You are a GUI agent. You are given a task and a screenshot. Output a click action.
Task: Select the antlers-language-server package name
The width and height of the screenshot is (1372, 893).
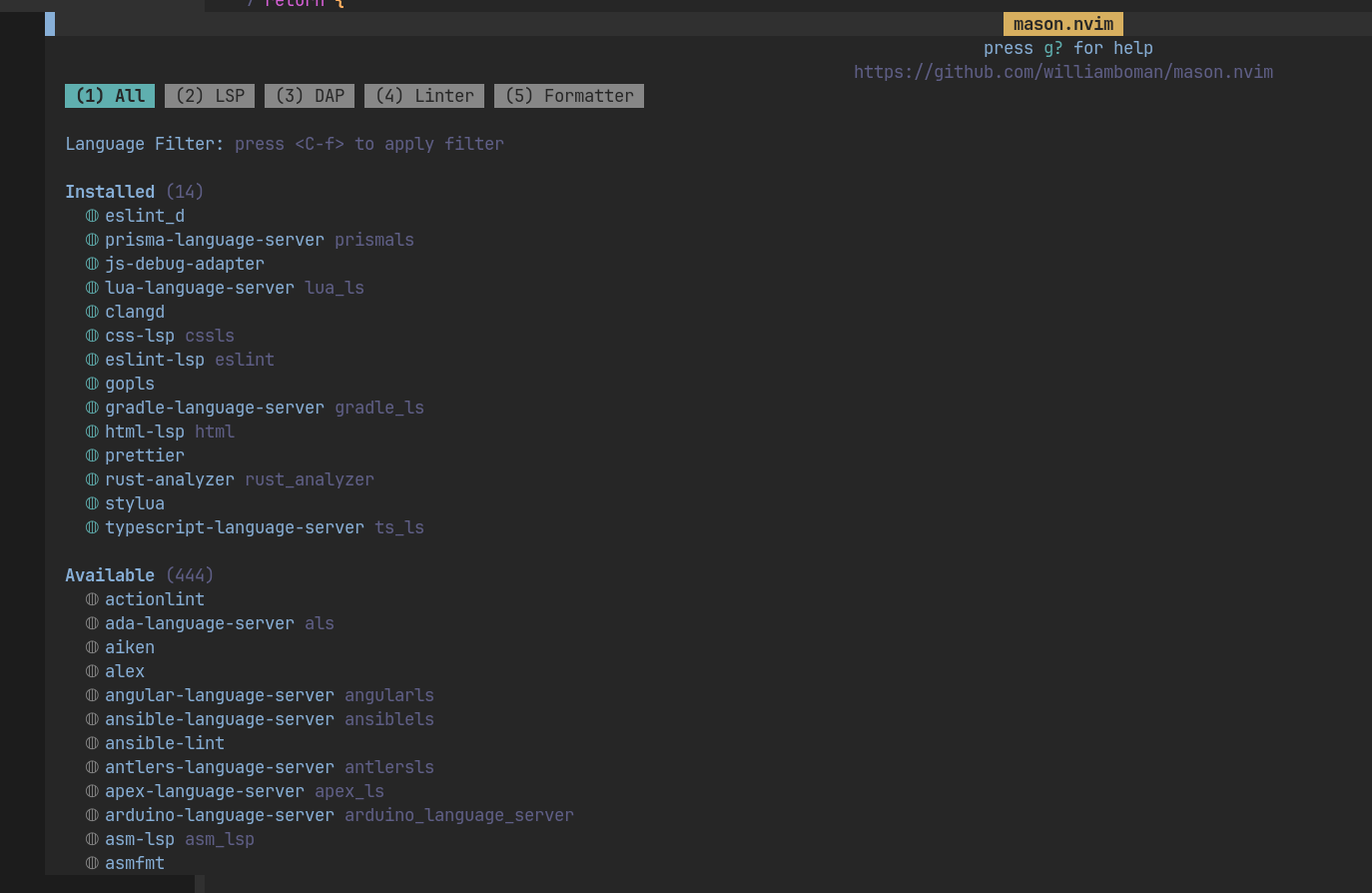(x=220, y=767)
